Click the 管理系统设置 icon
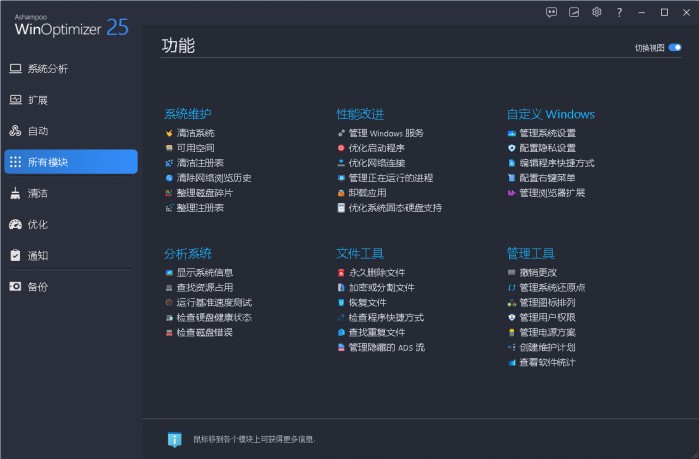This screenshot has width=699, height=459. [512, 133]
